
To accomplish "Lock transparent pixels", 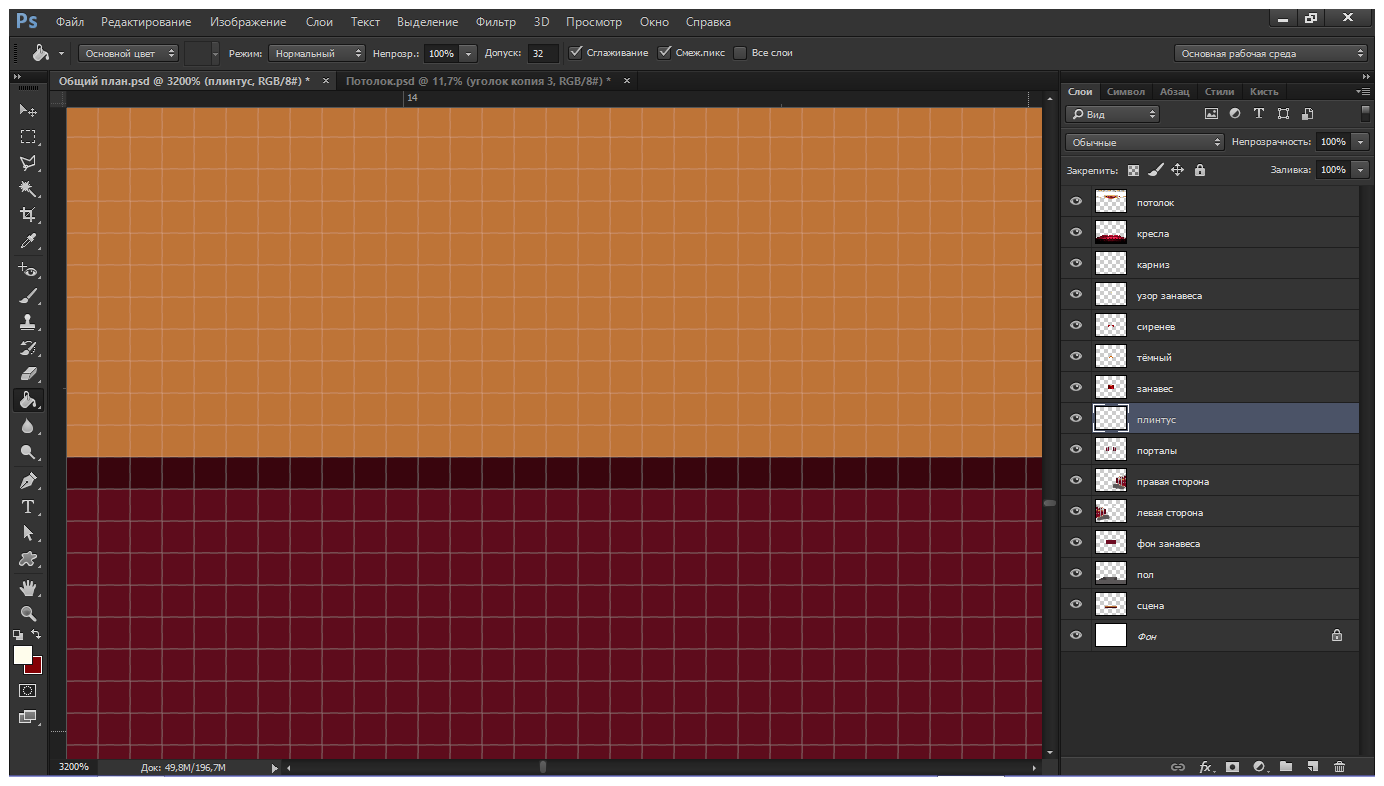I will click(x=1133, y=170).
